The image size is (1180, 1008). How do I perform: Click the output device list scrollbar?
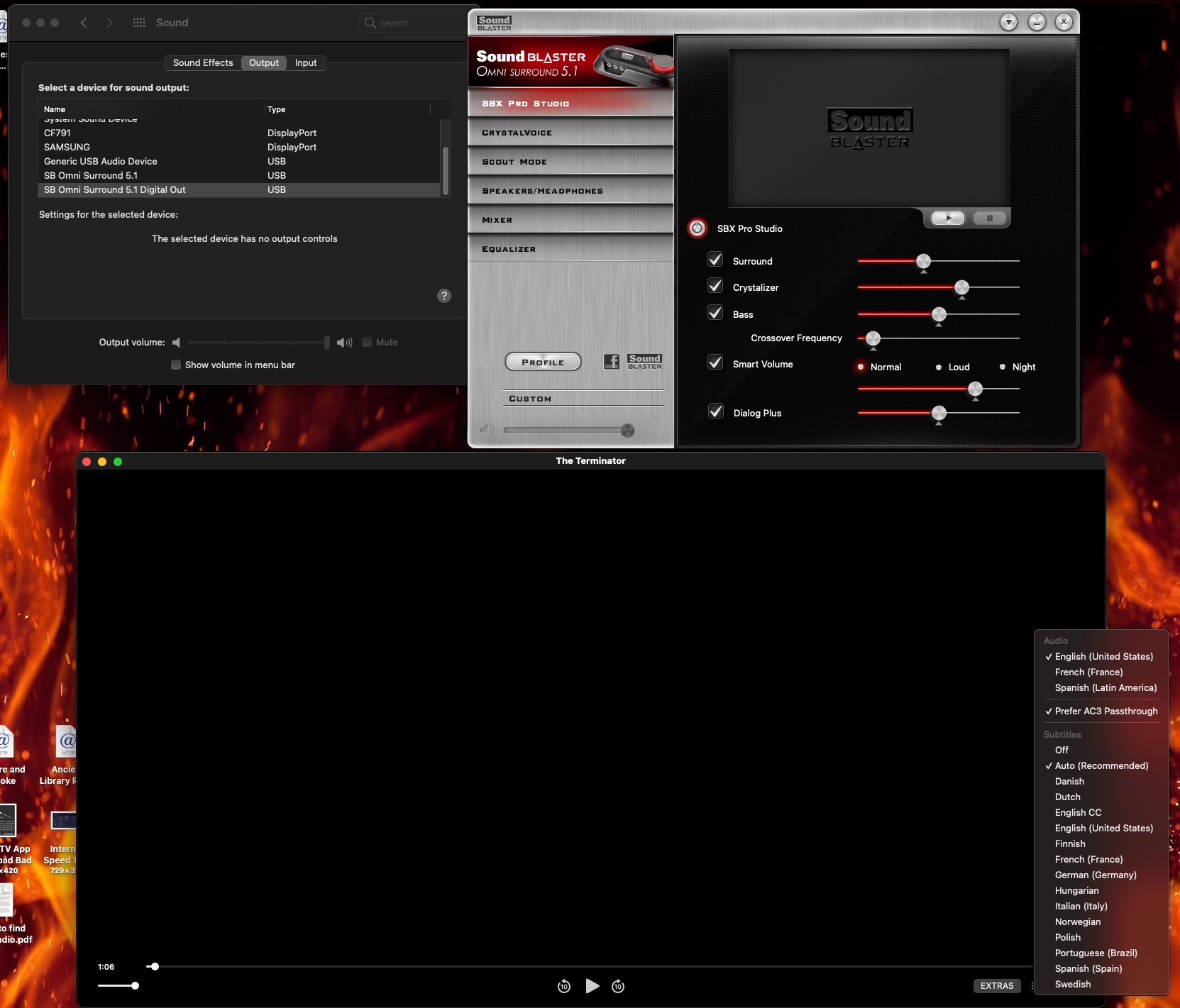click(446, 170)
